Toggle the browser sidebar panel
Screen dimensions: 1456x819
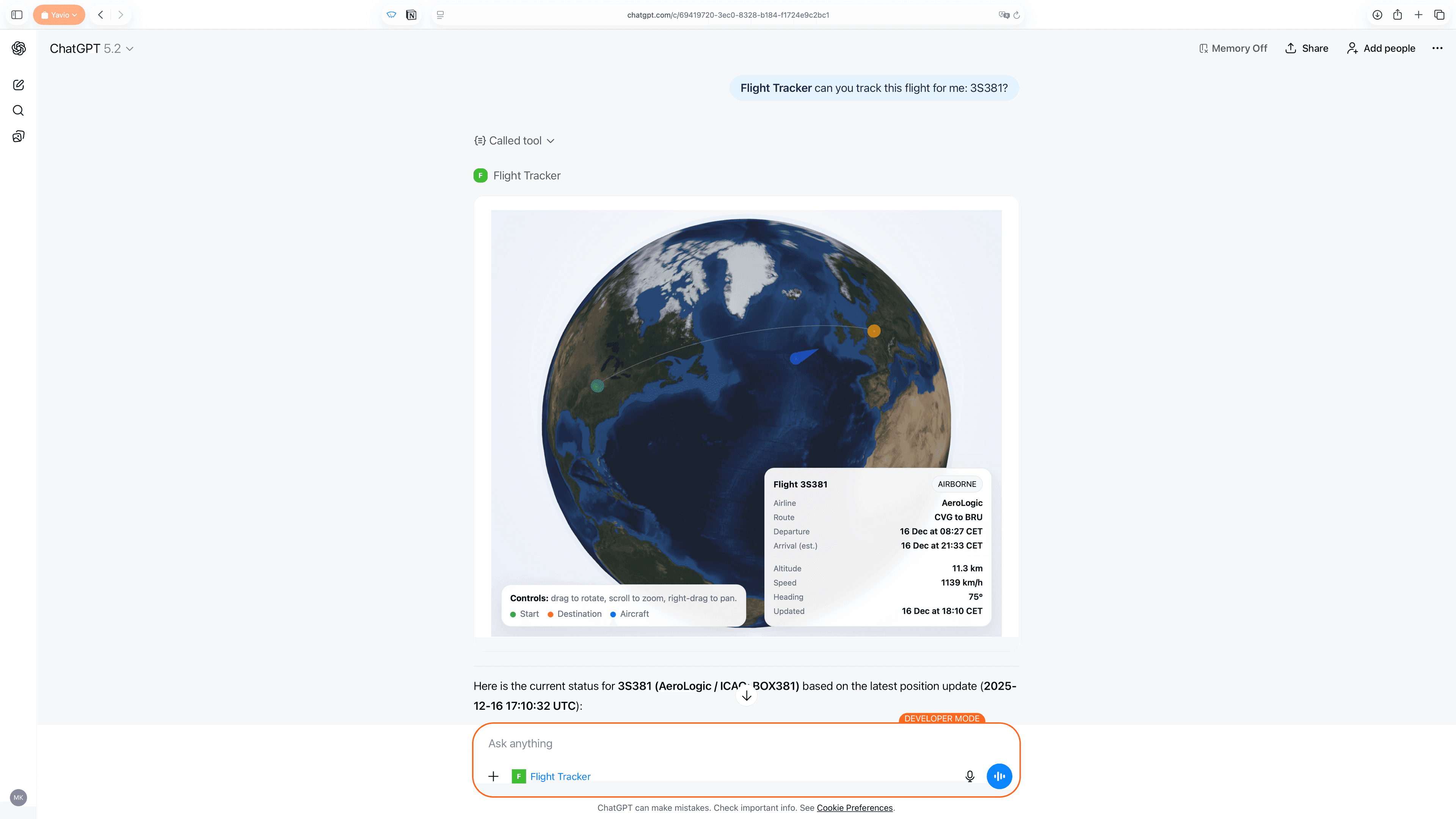click(x=16, y=15)
